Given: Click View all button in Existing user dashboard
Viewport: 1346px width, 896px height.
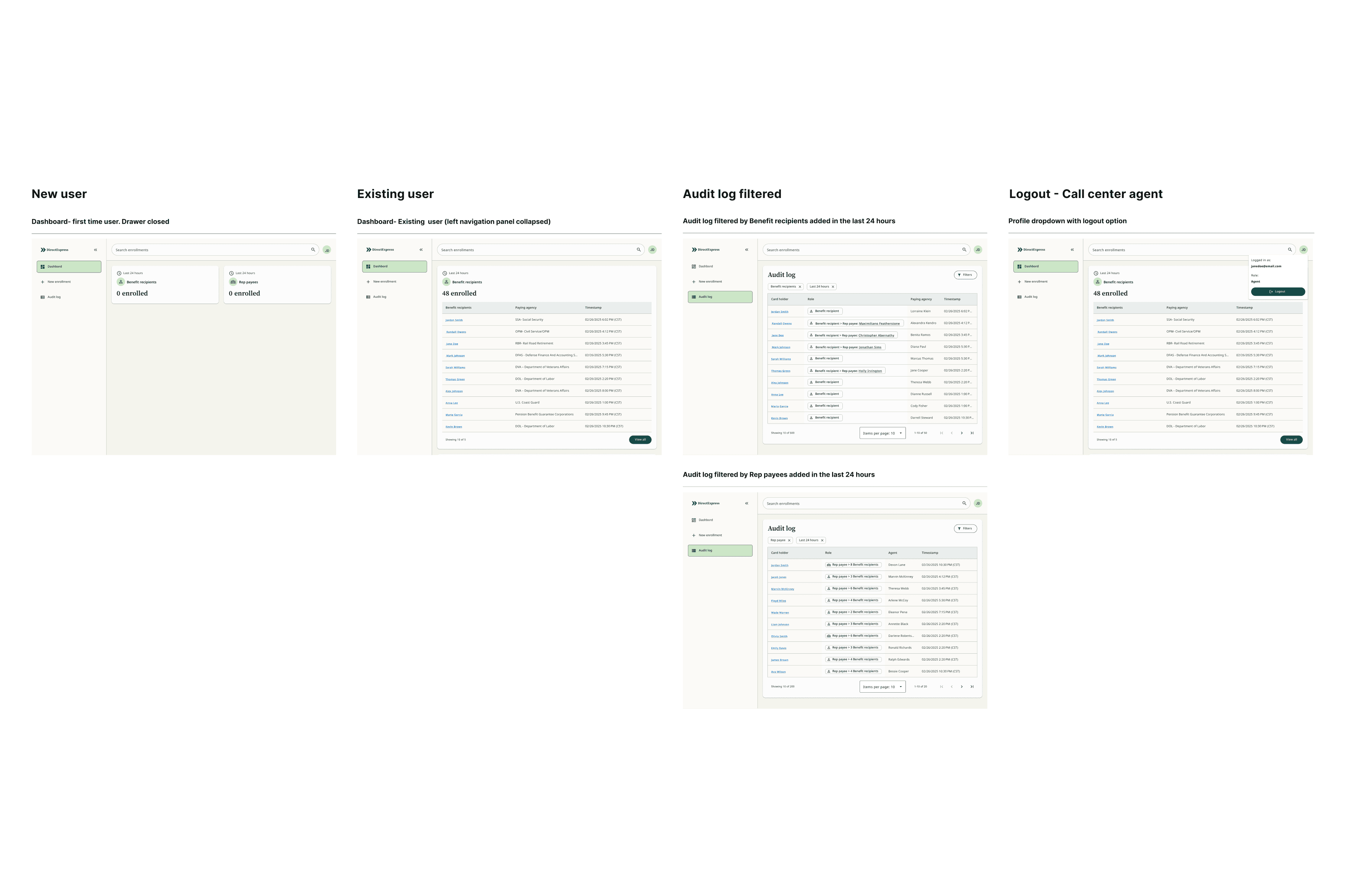Looking at the screenshot, I should pos(640,440).
